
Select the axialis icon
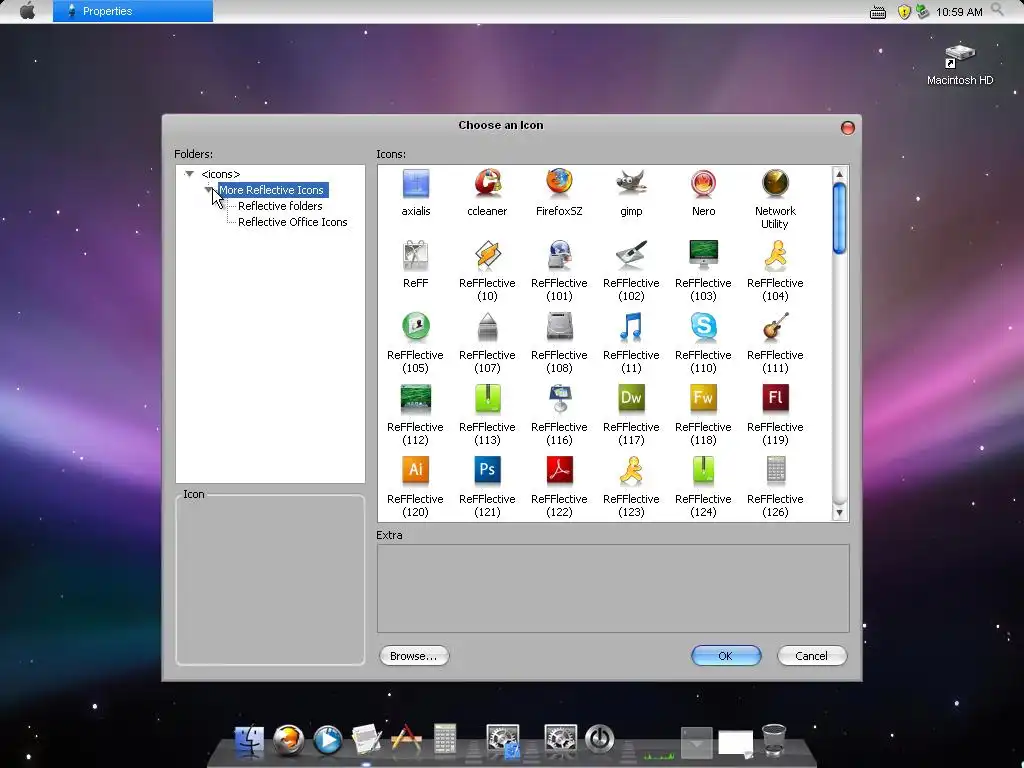(415, 184)
